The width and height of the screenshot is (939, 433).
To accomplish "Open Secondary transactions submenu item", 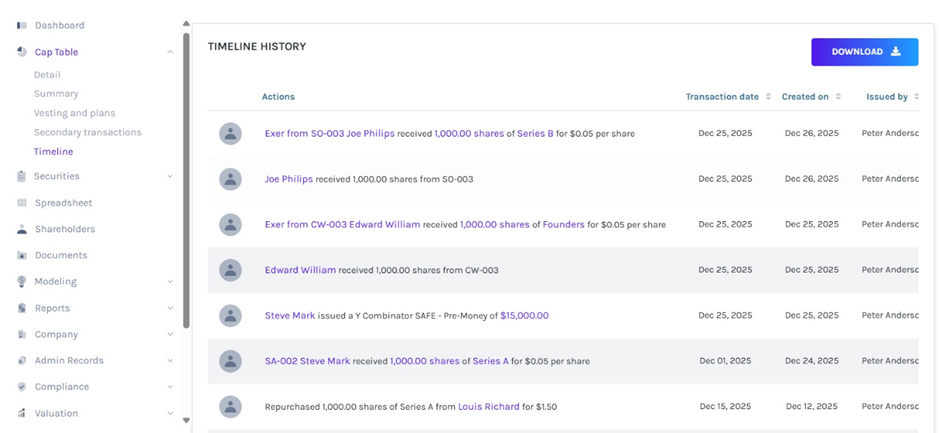I will point(87,132).
